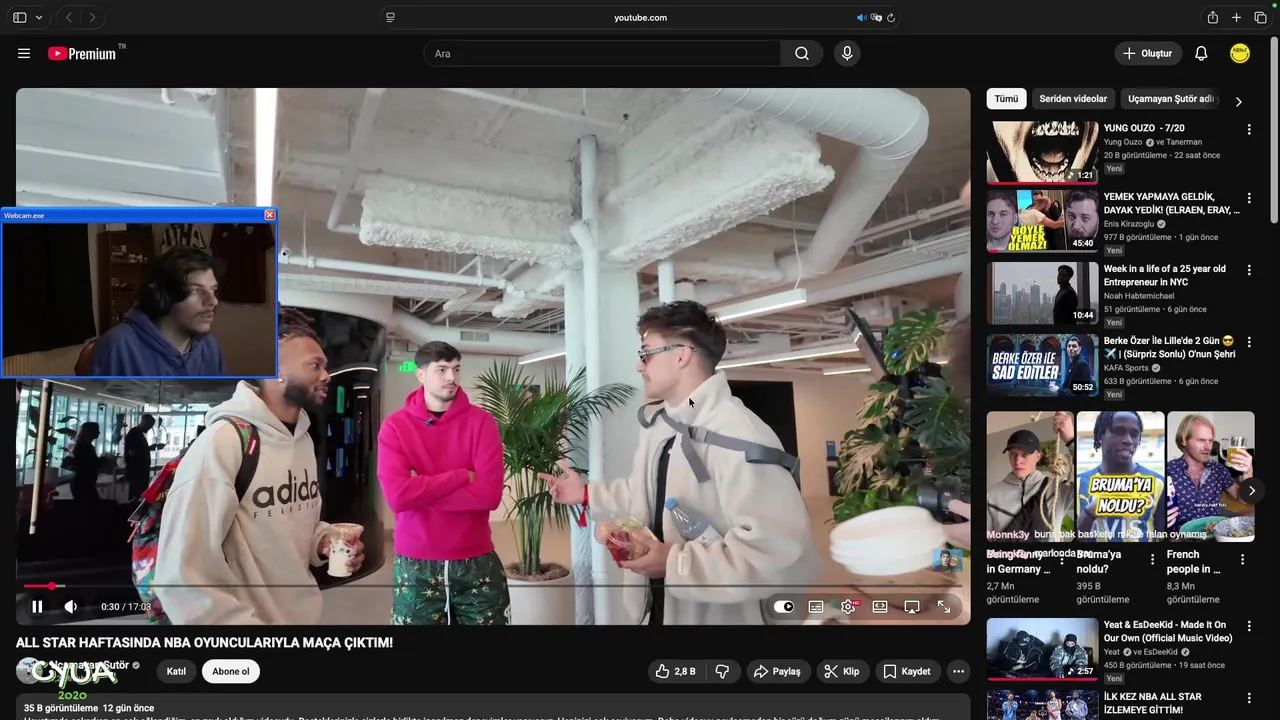Image resolution: width=1280 pixels, height=720 pixels.
Task: Show more filter chips with arrow
Action: [1238, 101]
